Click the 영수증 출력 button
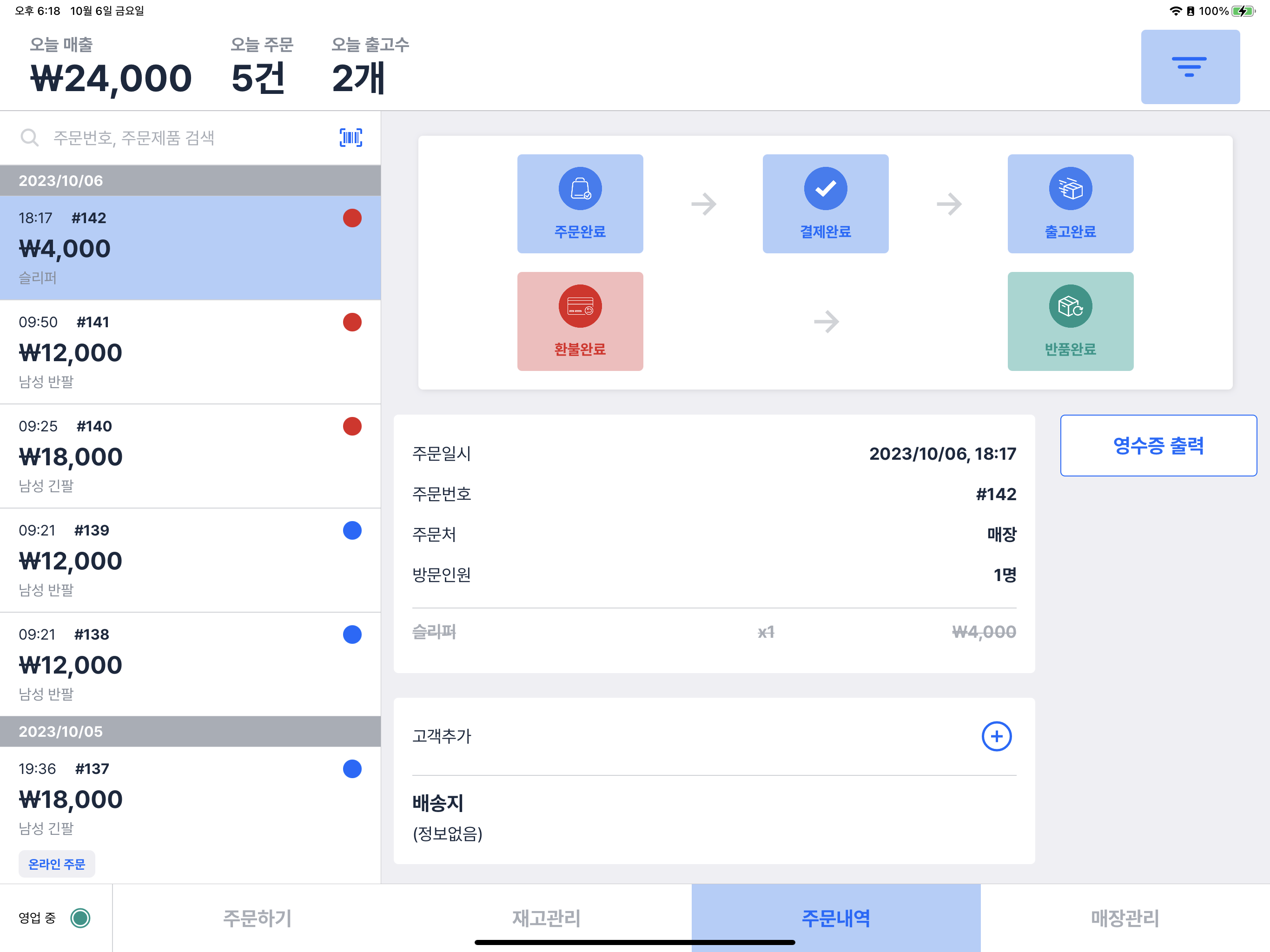Image resolution: width=1270 pixels, height=952 pixels. tap(1158, 445)
